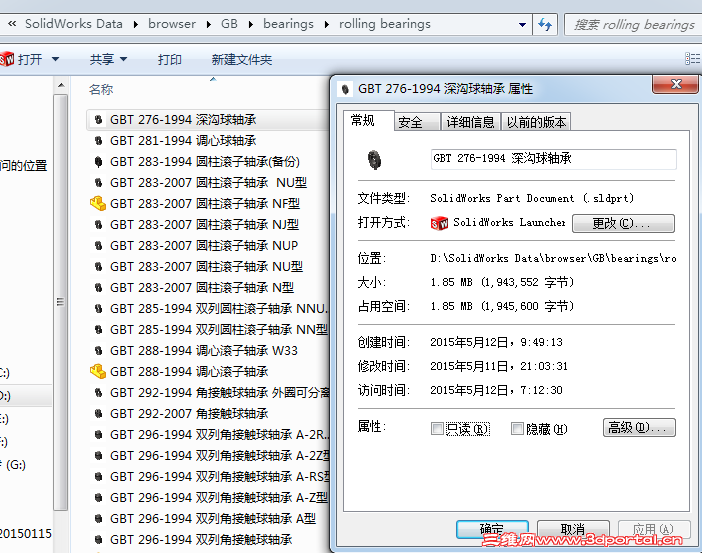This screenshot has width=702, height=553.
Task: Click the part icon of GBT 276-1994 深沟球轴承 in the list
Action: tap(98, 120)
